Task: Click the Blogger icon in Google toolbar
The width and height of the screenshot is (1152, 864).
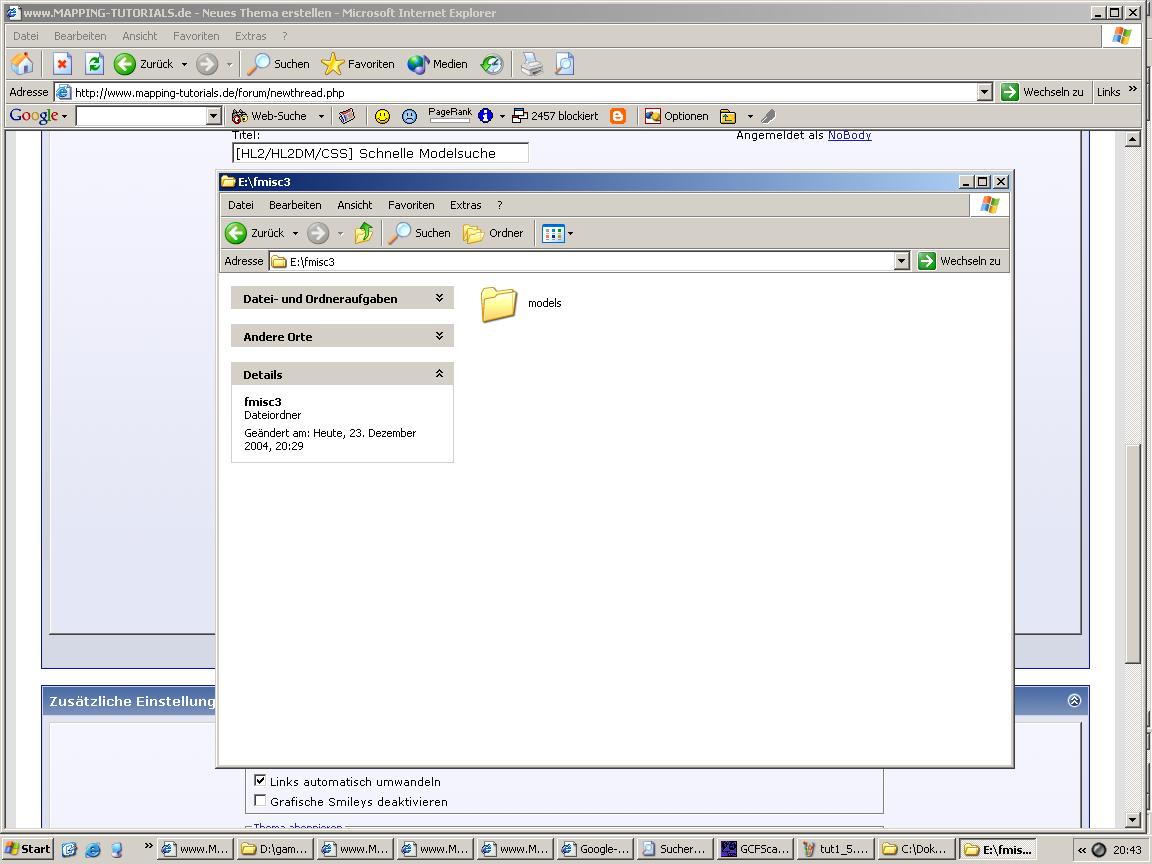Action: 618,116
